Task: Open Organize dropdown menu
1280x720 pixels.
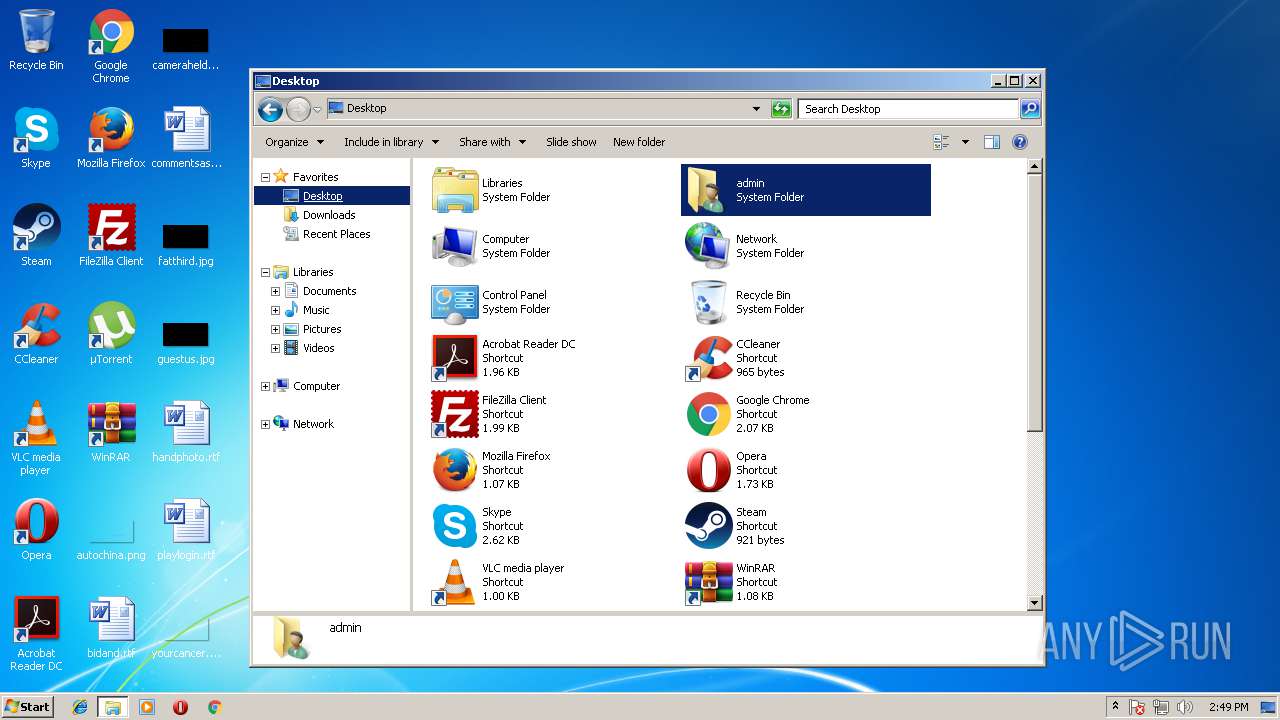Action: [x=294, y=142]
